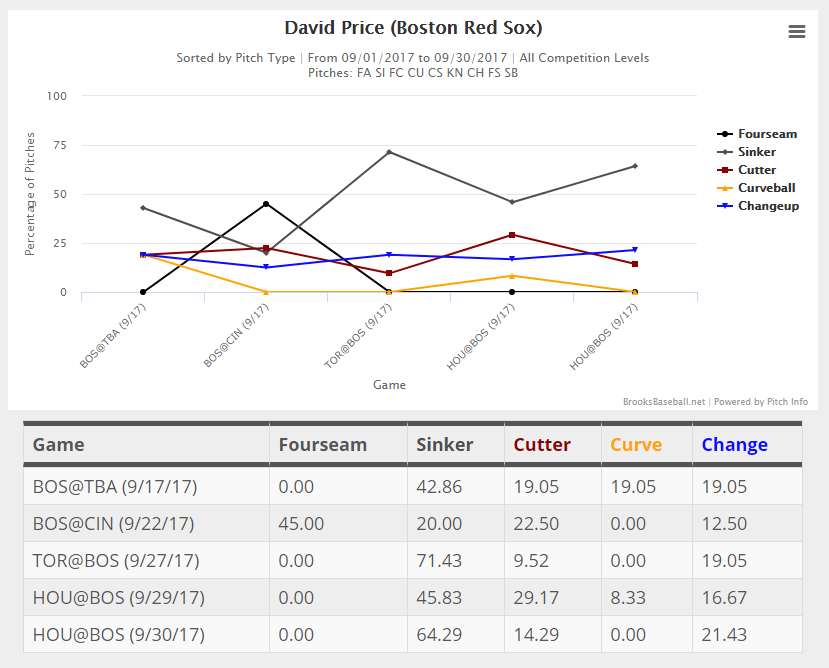This screenshot has height=668, width=829.
Task: Open the chart hamburger menu
Action: point(796,31)
